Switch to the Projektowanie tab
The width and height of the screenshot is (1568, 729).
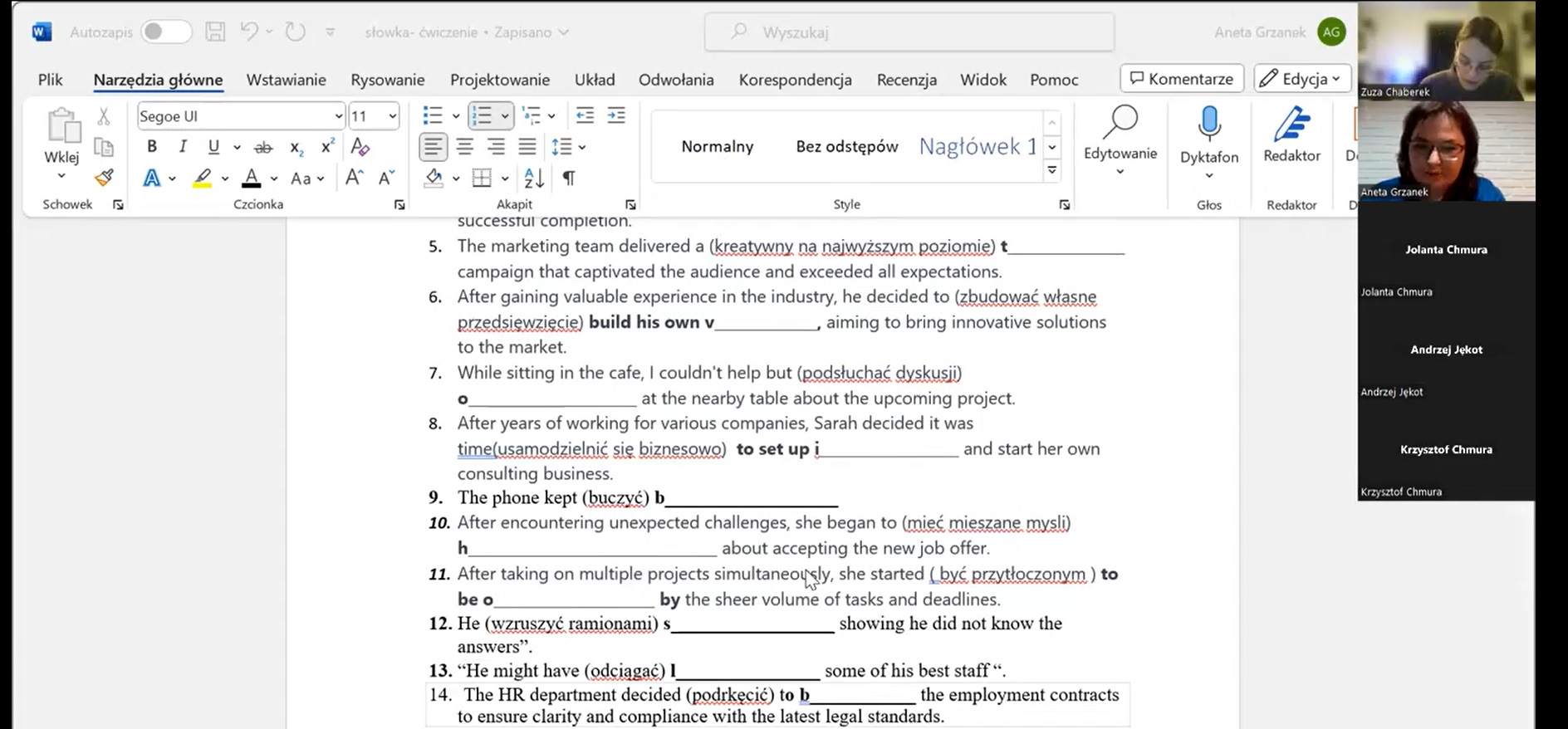click(500, 80)
